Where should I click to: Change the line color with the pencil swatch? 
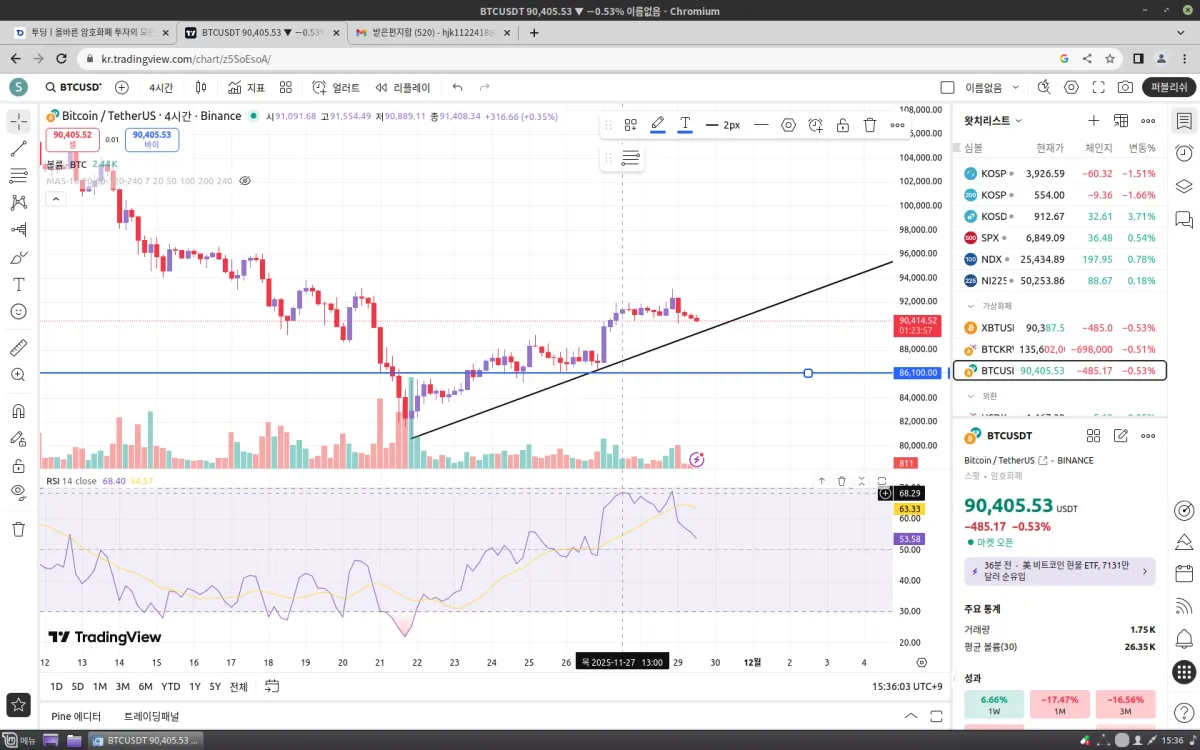657,125
